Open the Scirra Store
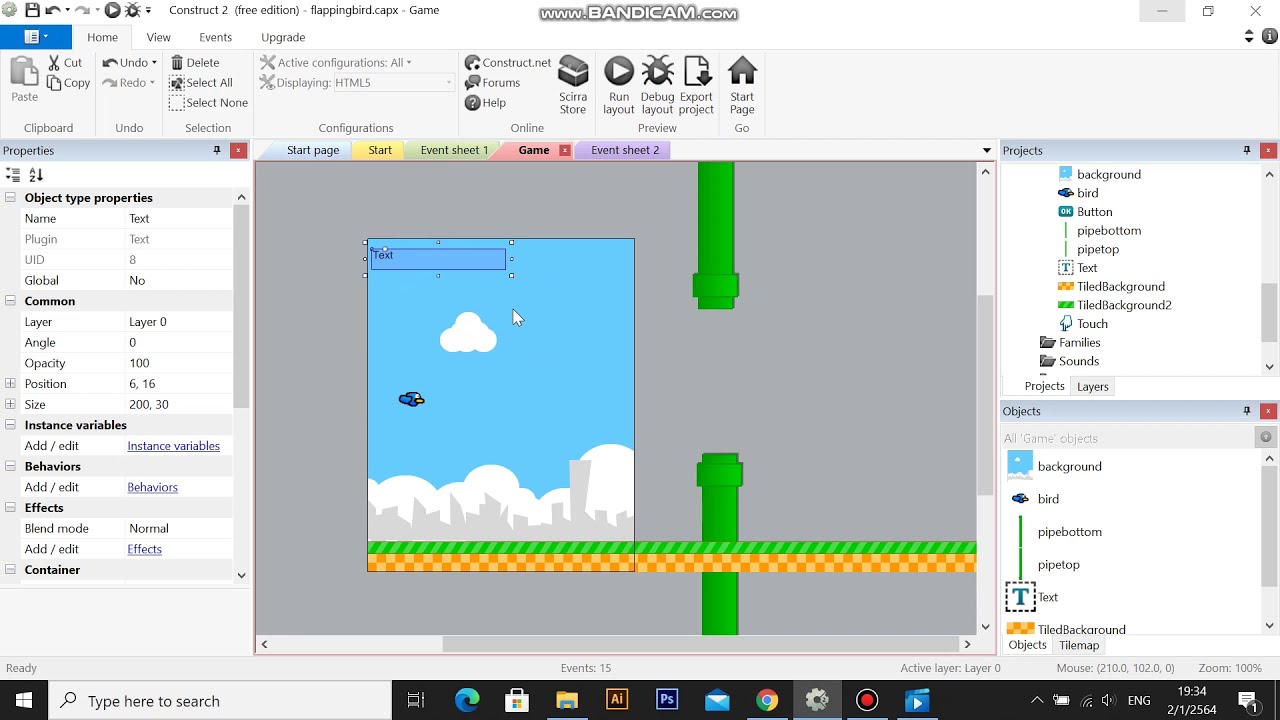This screenshot has width=1280, height=720. (573, 86)
